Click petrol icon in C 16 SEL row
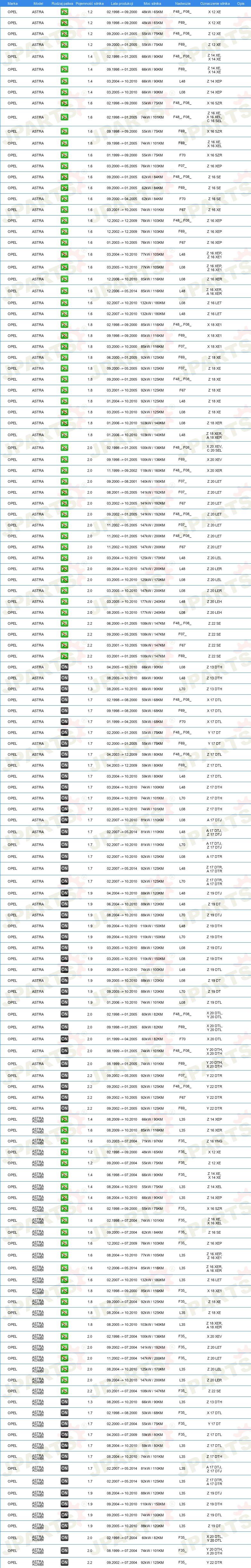Screen dimensions: 251x1568 click(x=64, y=117)
